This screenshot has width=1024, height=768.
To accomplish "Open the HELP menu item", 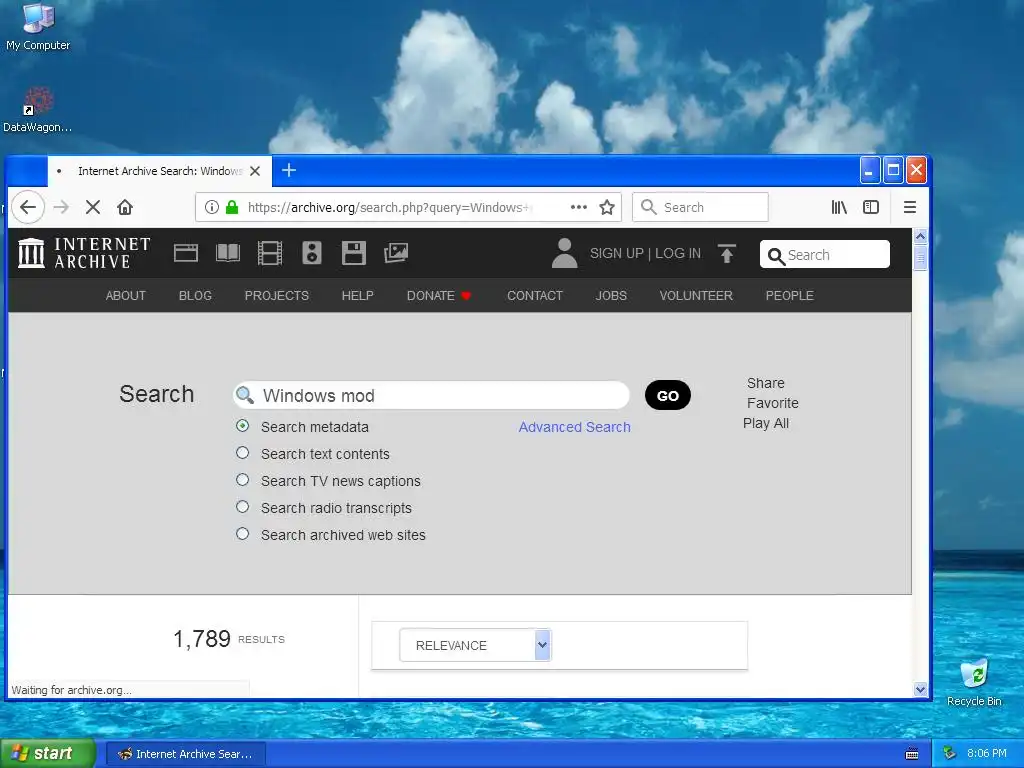I will [358, 296].
